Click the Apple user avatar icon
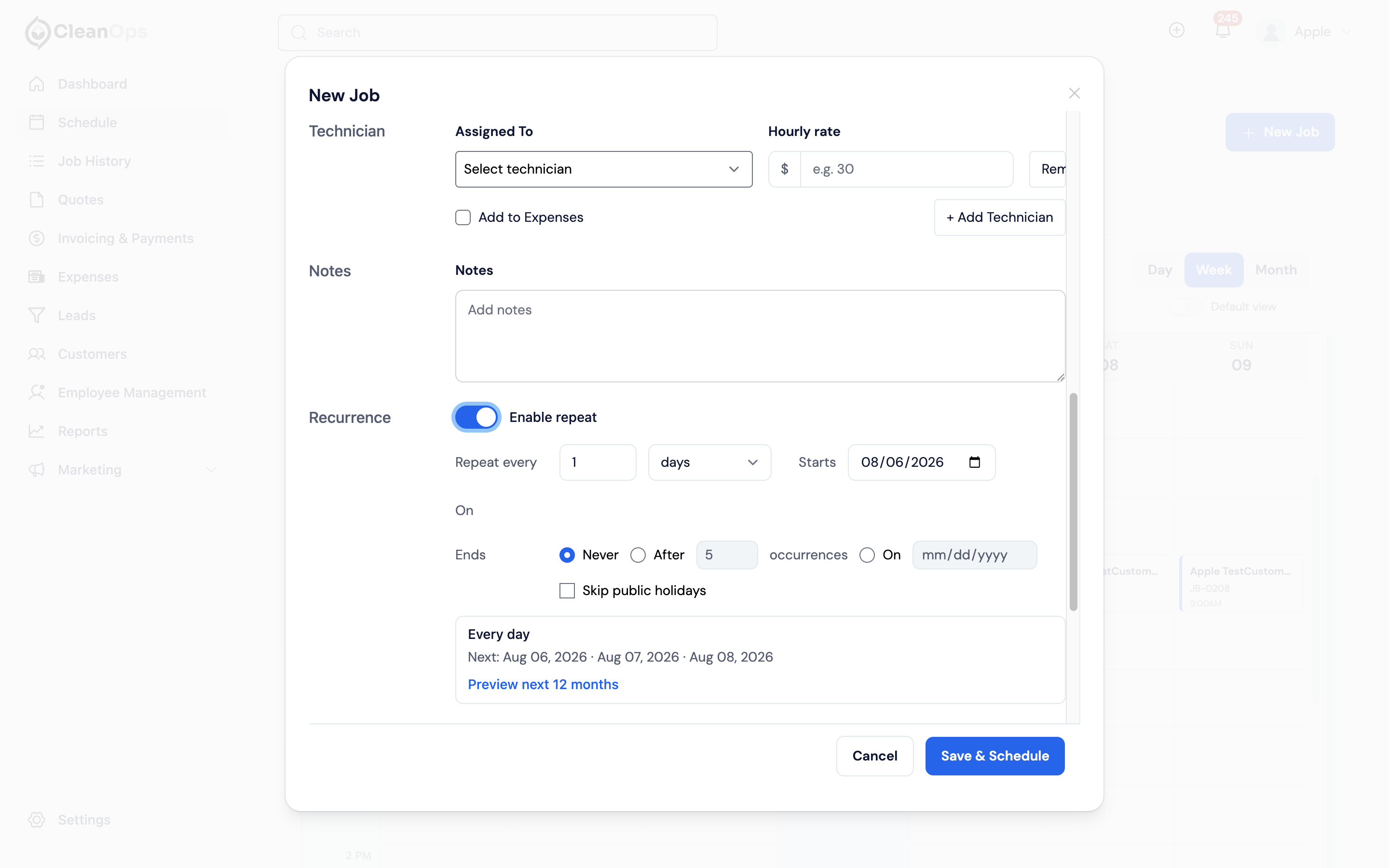The width and height of the screenshot is (1389, 868). click(x=1271, y=32)
